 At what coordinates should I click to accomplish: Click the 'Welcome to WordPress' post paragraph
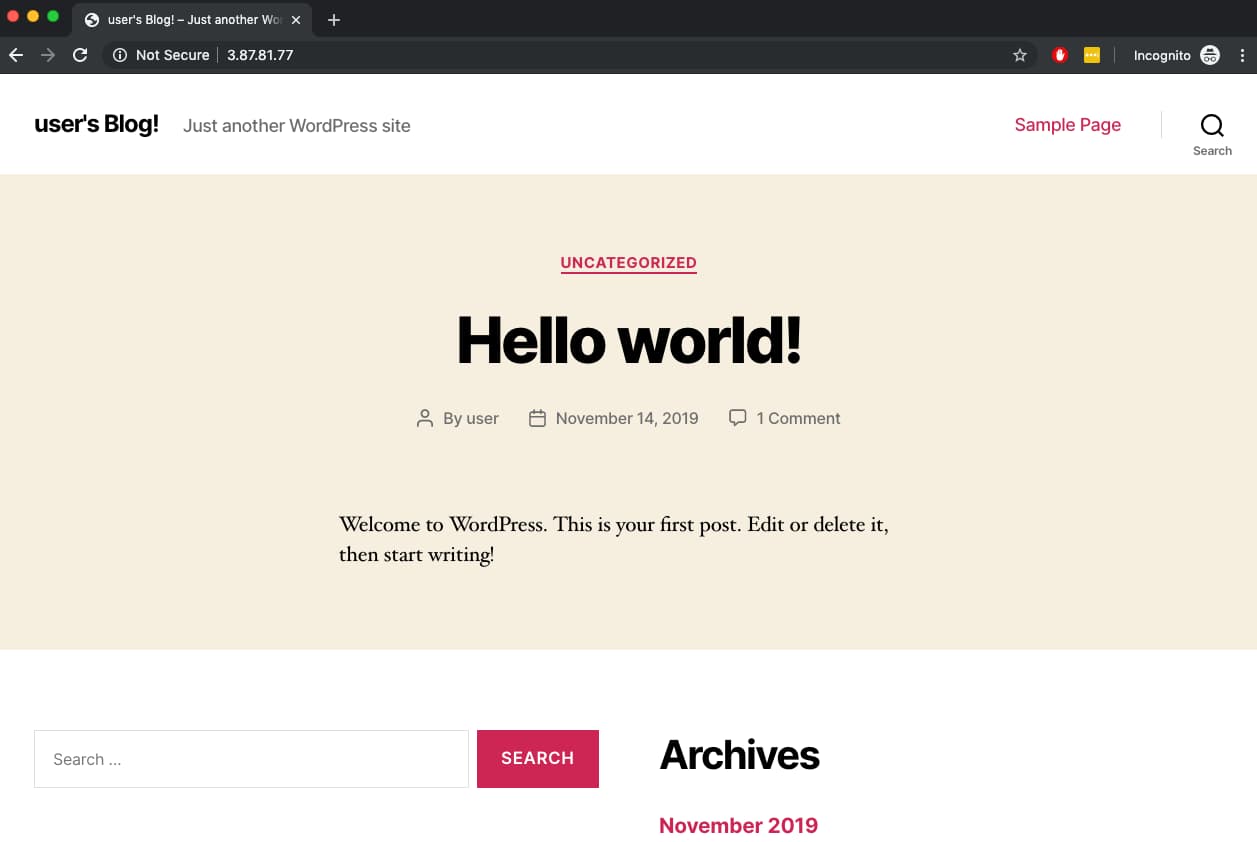coord(613,539)
